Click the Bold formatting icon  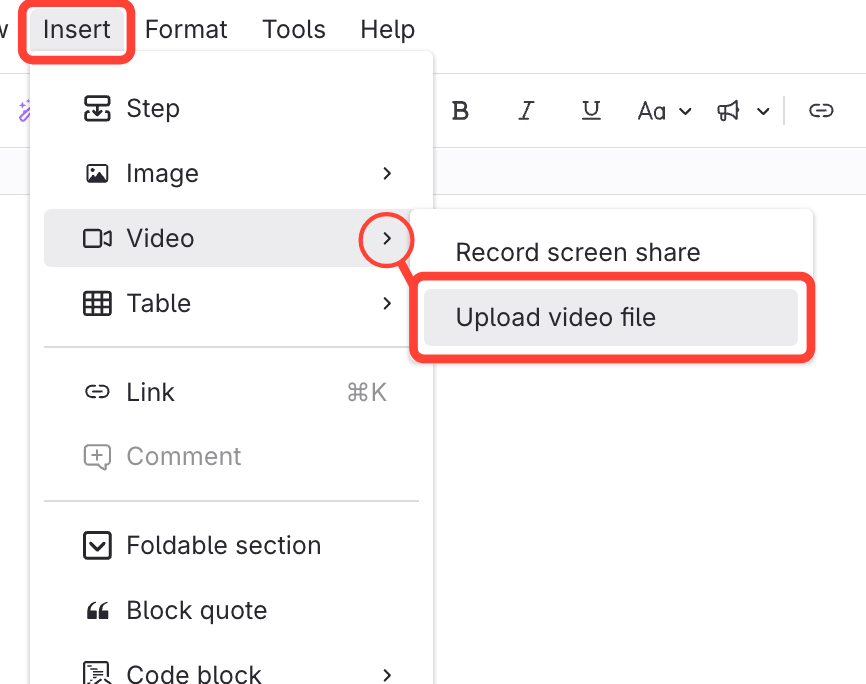(x=460, y=111)
